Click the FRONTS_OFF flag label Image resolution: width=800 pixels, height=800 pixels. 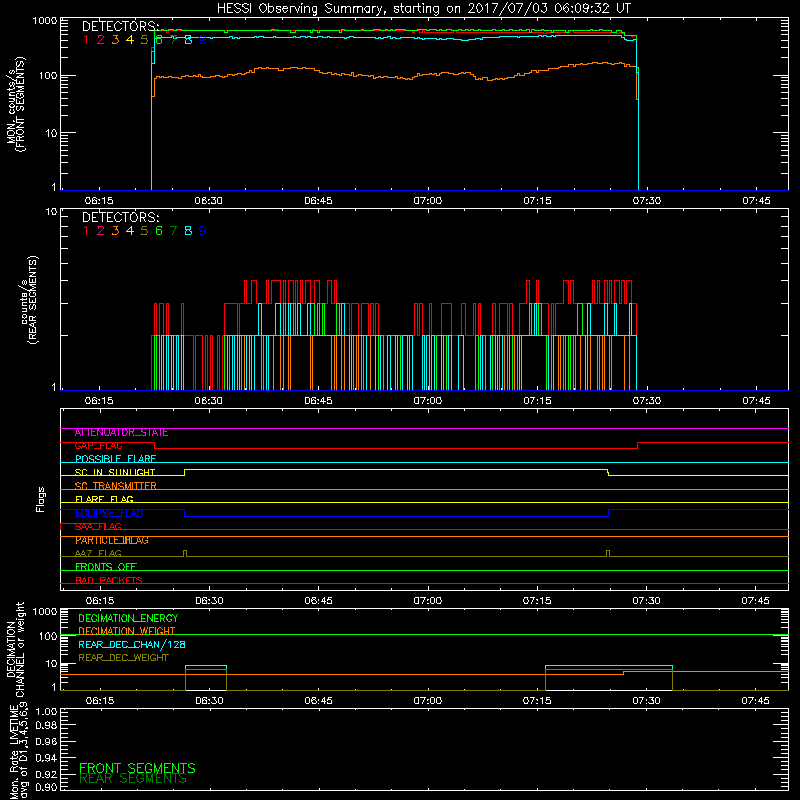pos(106,567)
